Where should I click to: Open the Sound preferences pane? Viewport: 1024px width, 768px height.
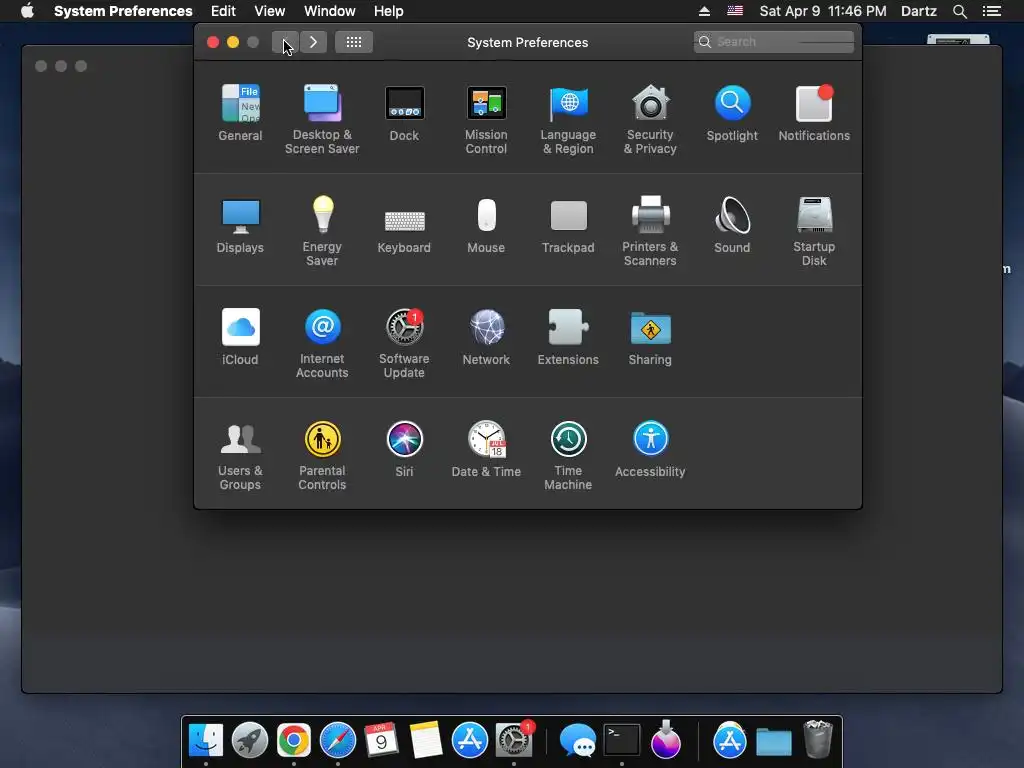pyautogui.click(x=732, y=225)
